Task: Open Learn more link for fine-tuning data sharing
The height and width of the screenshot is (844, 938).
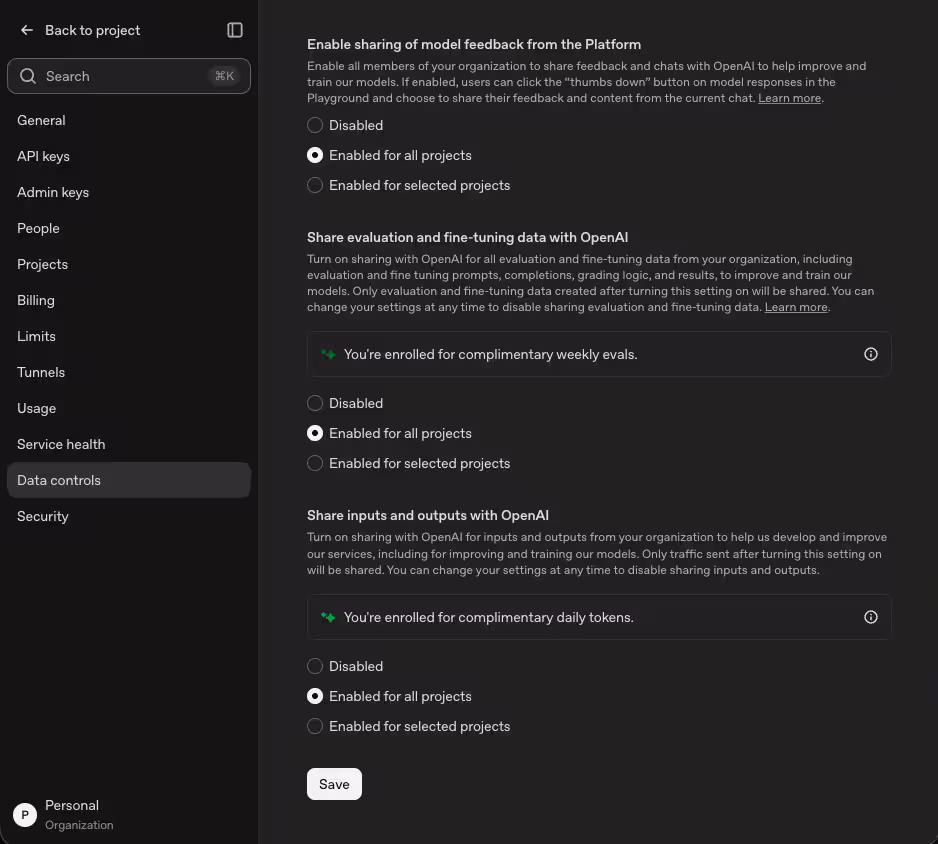Action: pos(796,307)
